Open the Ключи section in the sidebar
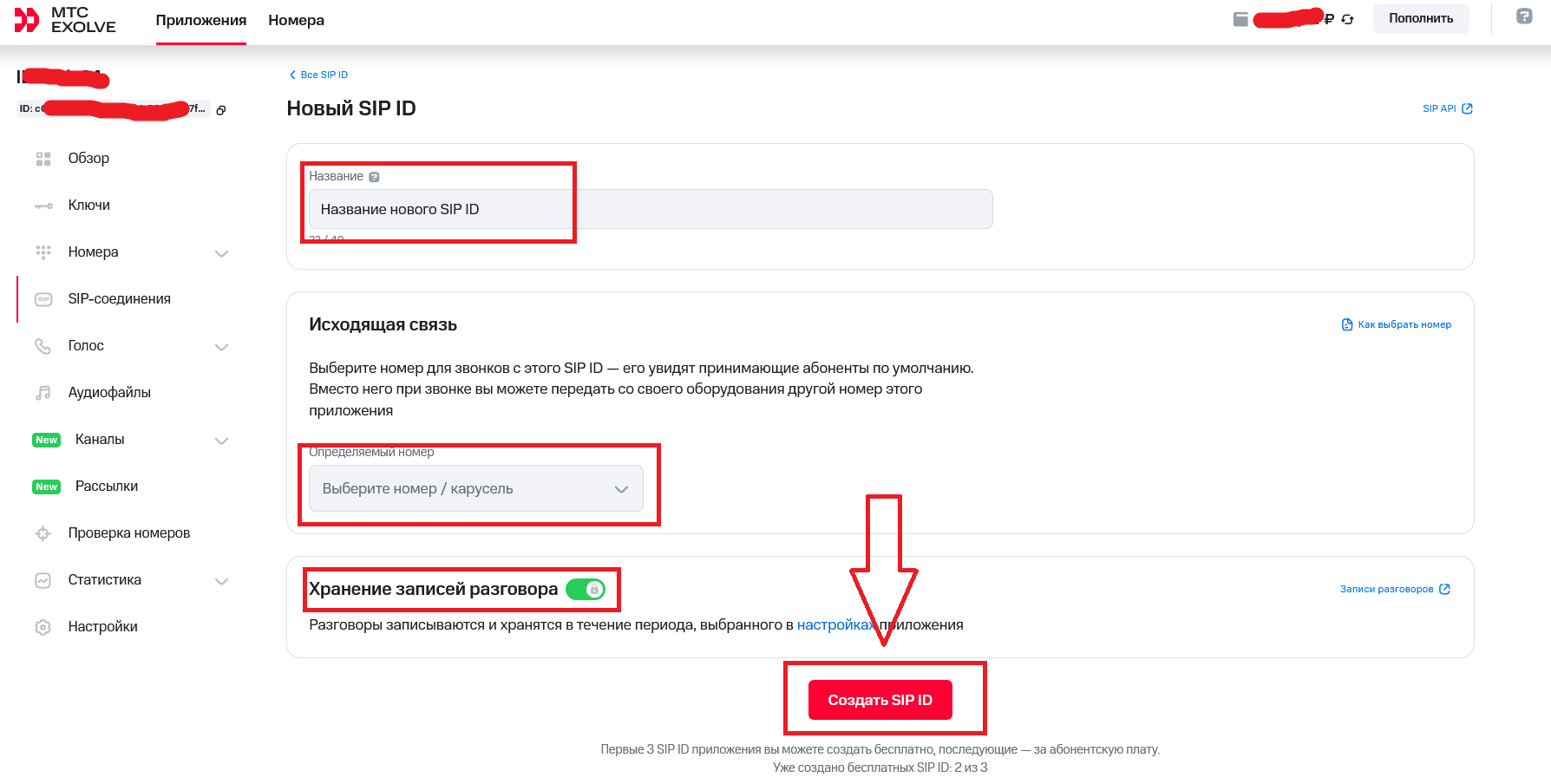The image size is (1551, 784). [x=88, y=206]
